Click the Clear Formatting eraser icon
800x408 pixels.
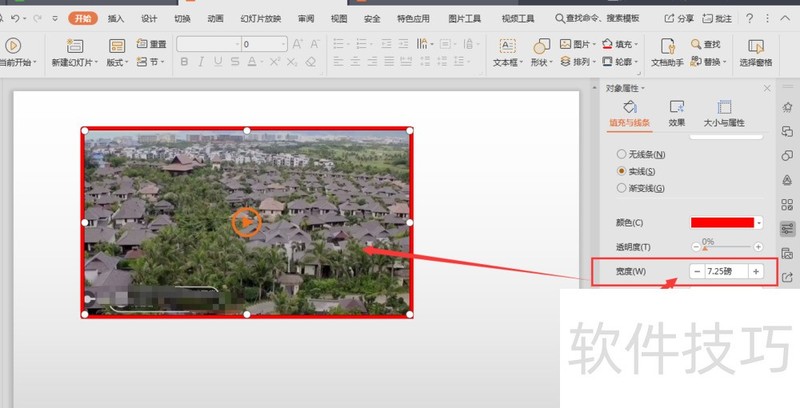[310, 62]
